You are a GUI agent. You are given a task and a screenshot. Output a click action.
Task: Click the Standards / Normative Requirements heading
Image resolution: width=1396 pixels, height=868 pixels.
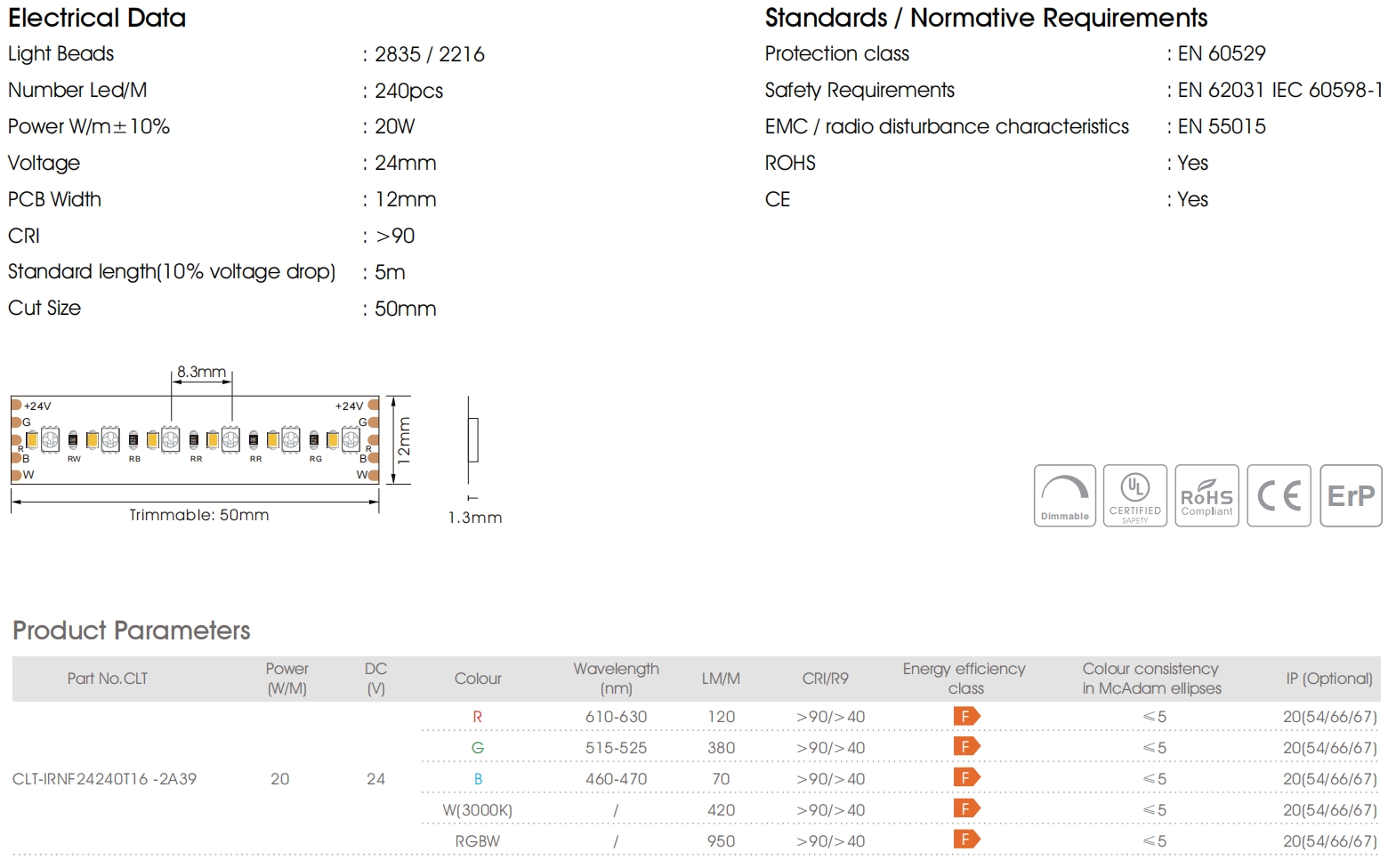pyautogui.click(x=986, y=18)
